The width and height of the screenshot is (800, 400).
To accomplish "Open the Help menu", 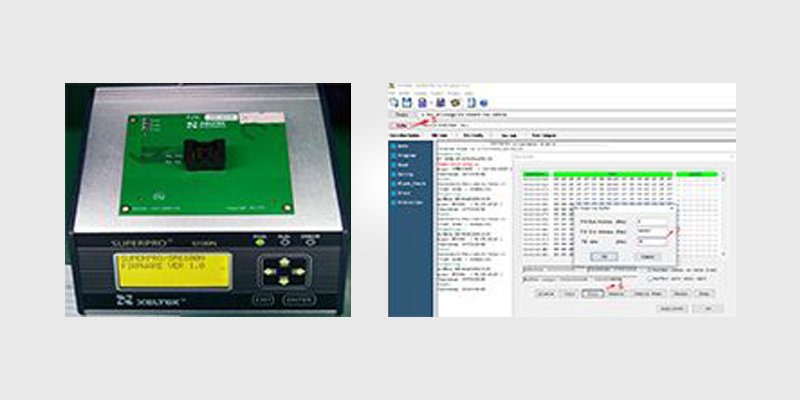I will (x=468, y=93).
